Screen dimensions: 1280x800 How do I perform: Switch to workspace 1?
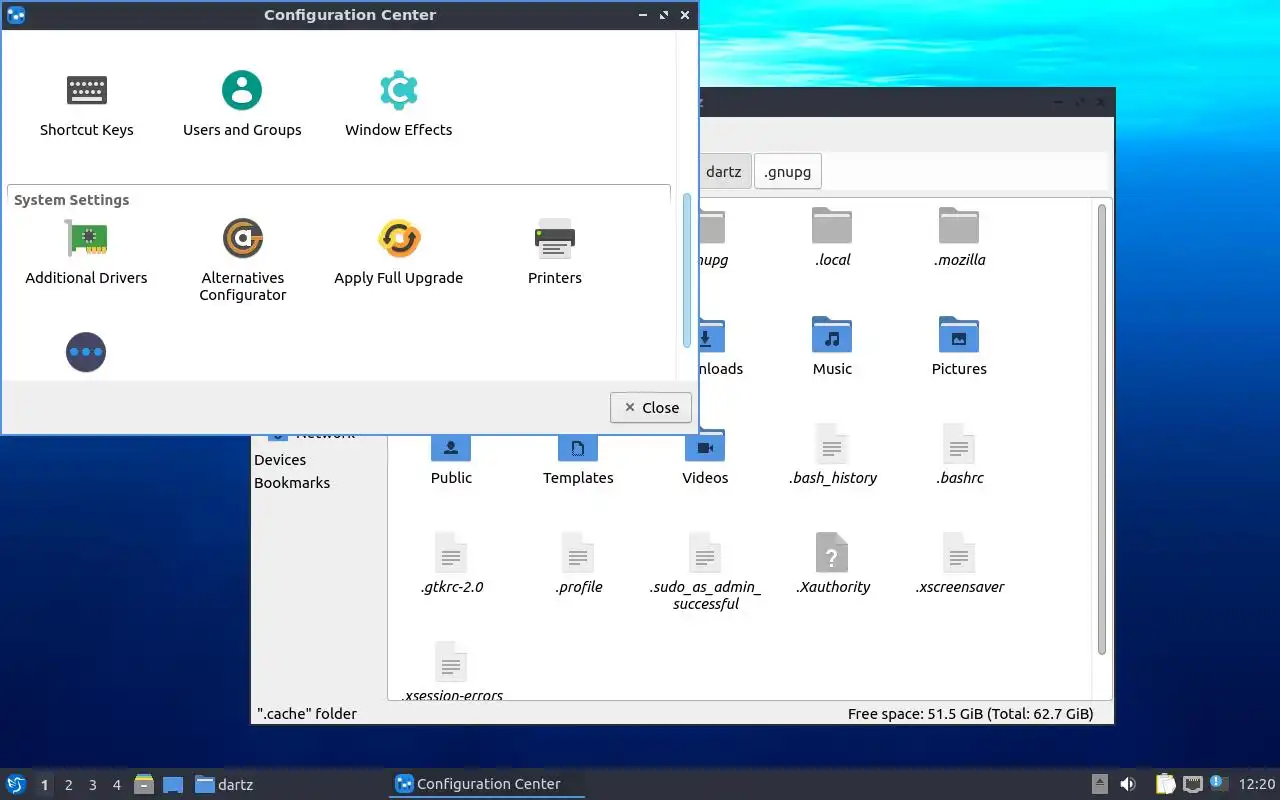(x=44, y=785)
